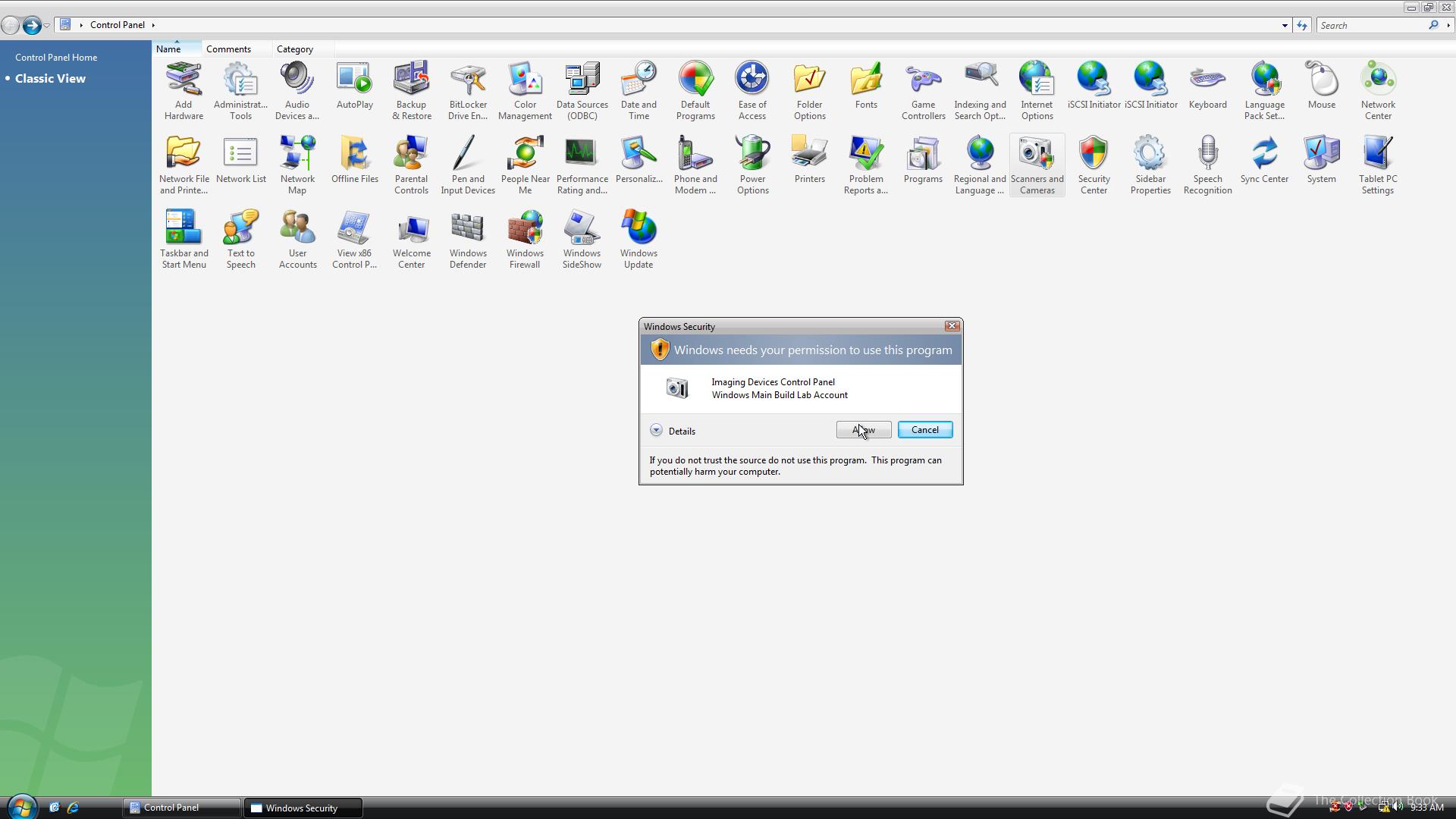This screenshot has width=1456, height=819.
Task: Open Windows Defender applet
Action: point(468,239)
